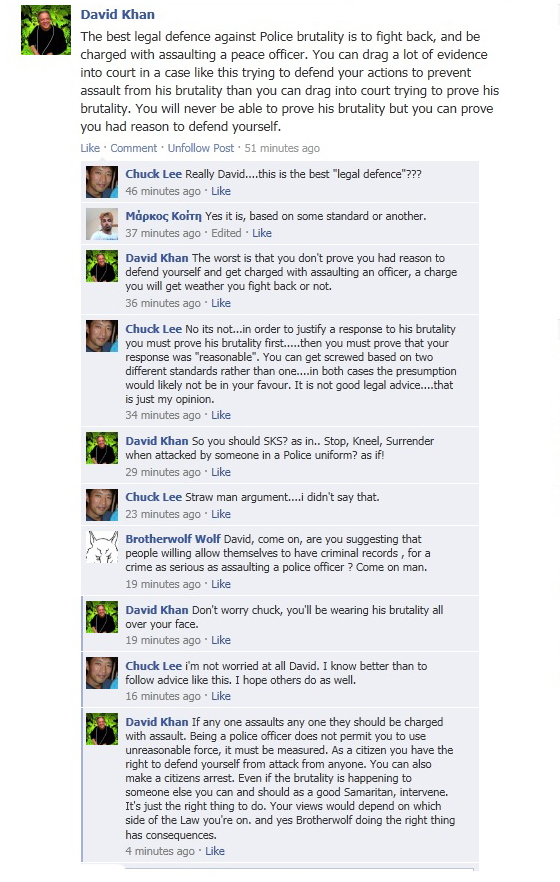Click Comment link under main post
This screenshot has width=560, height=882.
point(133,148)
